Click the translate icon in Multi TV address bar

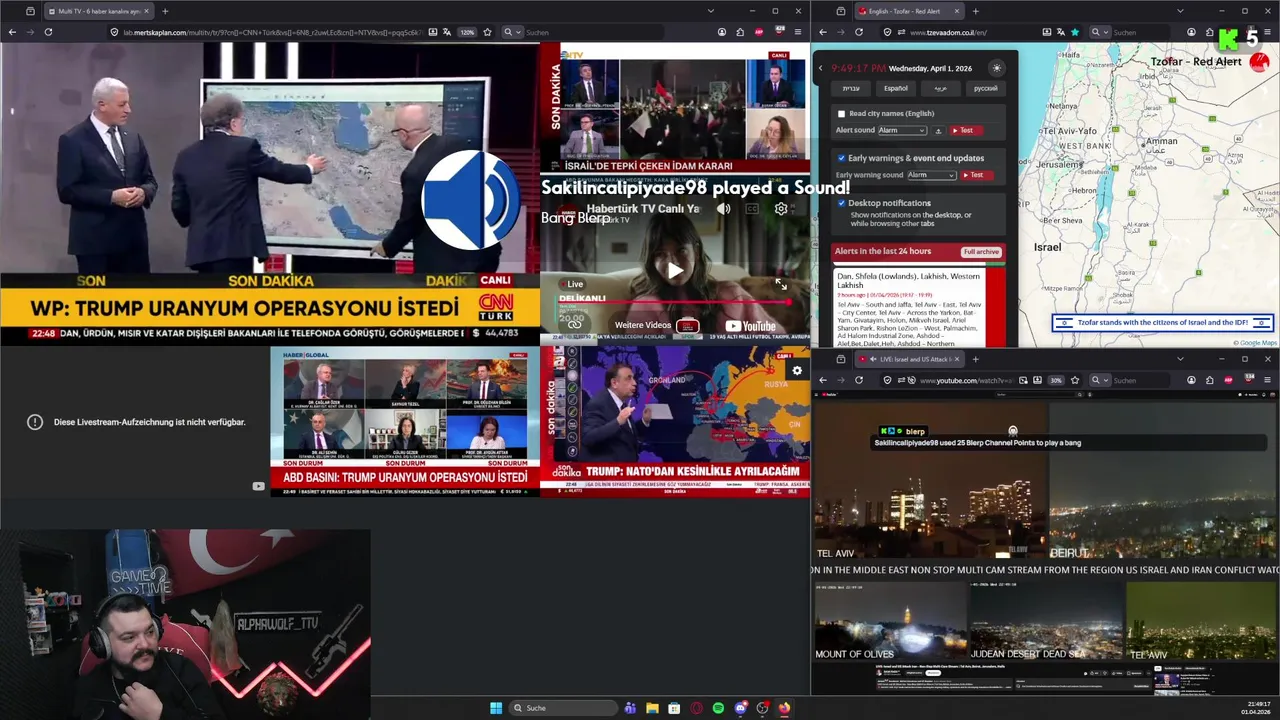(x=449, y=32)
